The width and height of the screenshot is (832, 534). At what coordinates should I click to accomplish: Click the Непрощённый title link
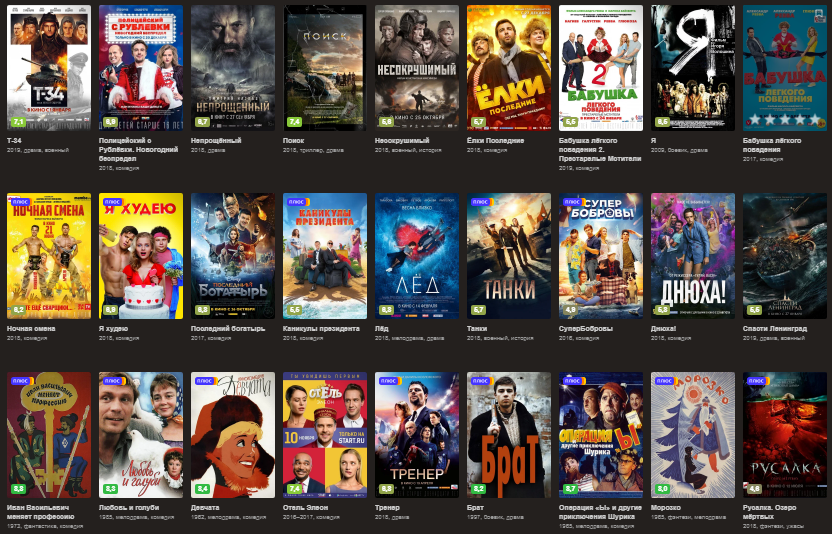(216, 141)
